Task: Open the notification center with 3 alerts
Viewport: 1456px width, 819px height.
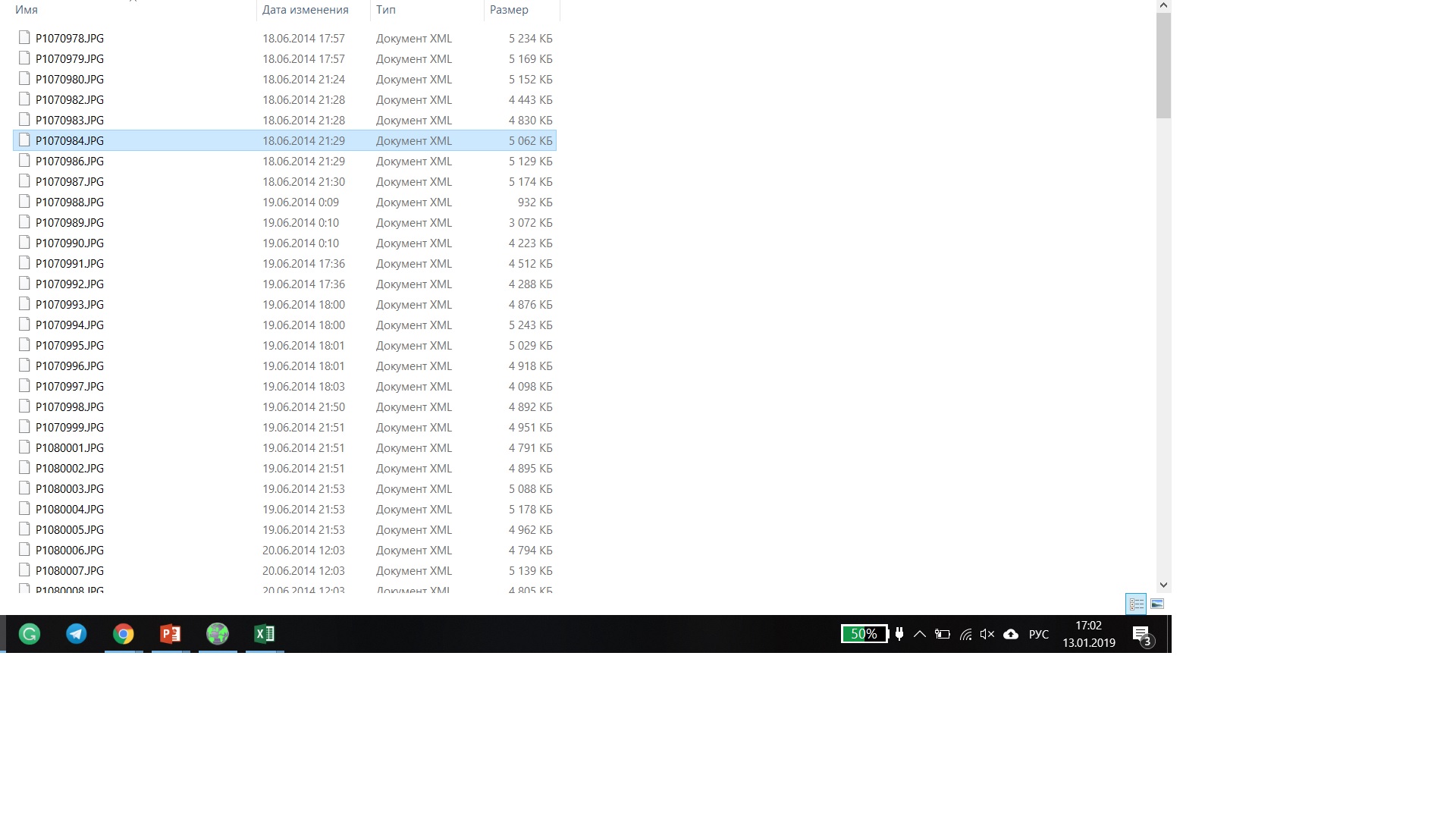Action: coord(1142,635)
